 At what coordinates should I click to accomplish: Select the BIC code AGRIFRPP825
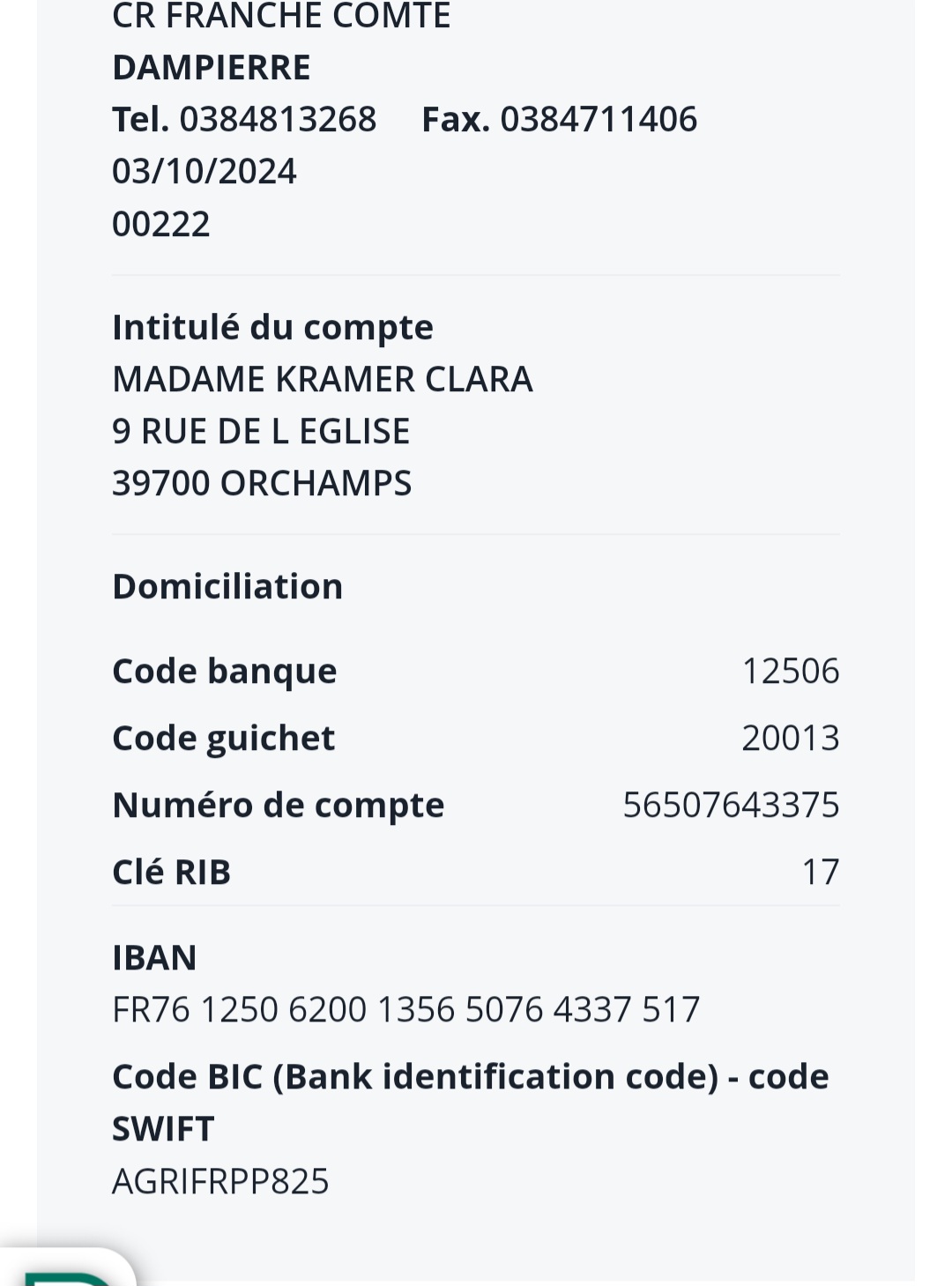(x=220, y=1181)
